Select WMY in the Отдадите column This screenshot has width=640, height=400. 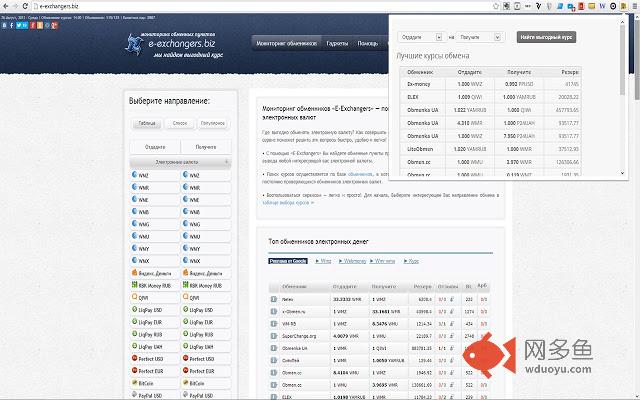pyautogui.click(x=154, y=249)
